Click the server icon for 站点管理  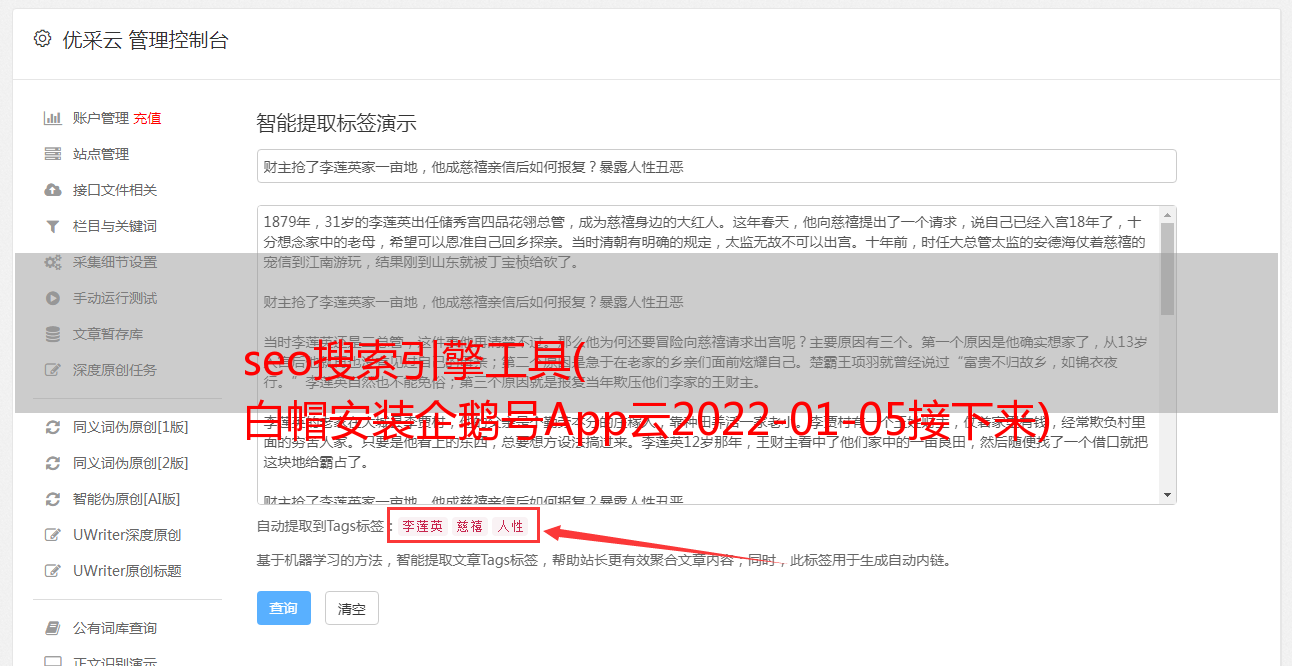(53, 154)
